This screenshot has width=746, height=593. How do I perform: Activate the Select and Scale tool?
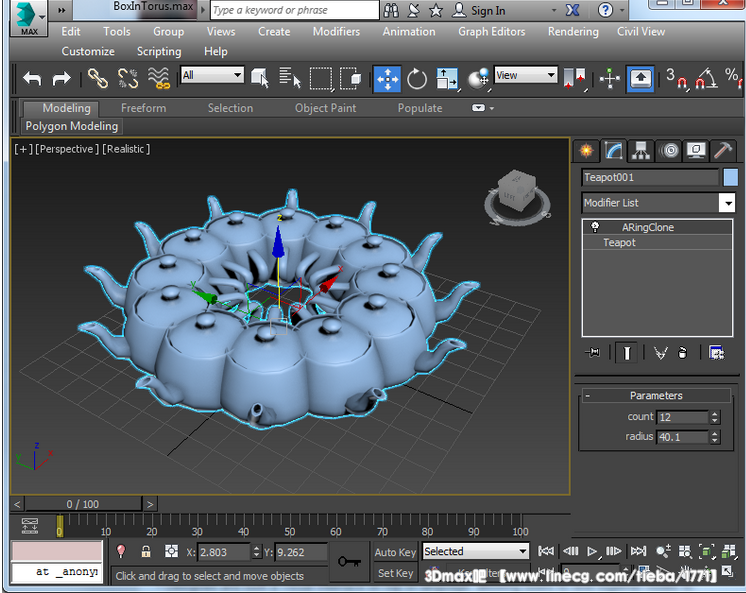[447, 79]
